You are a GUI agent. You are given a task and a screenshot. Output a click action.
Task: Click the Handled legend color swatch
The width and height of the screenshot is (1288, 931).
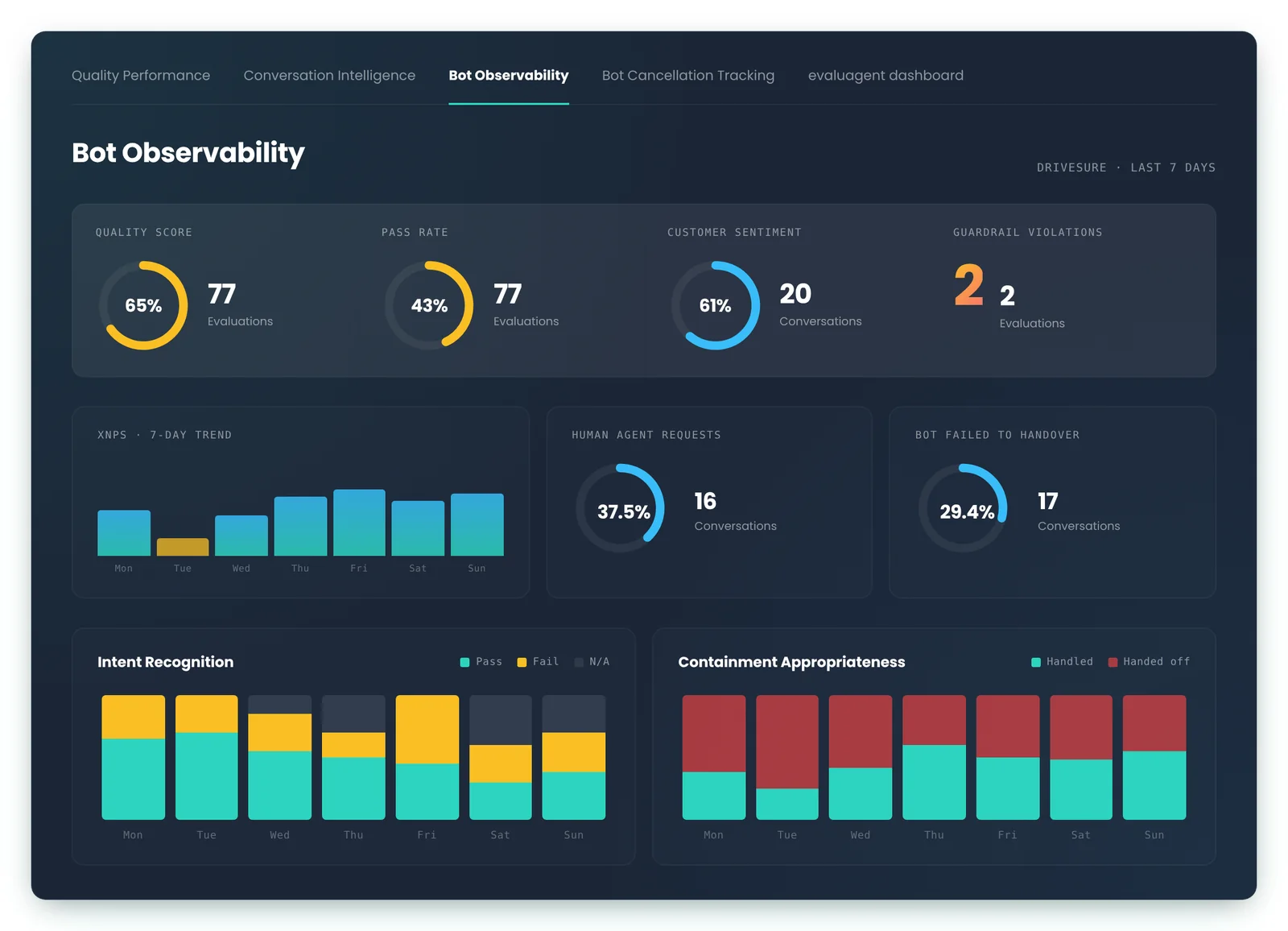[x=1036, y=662]
